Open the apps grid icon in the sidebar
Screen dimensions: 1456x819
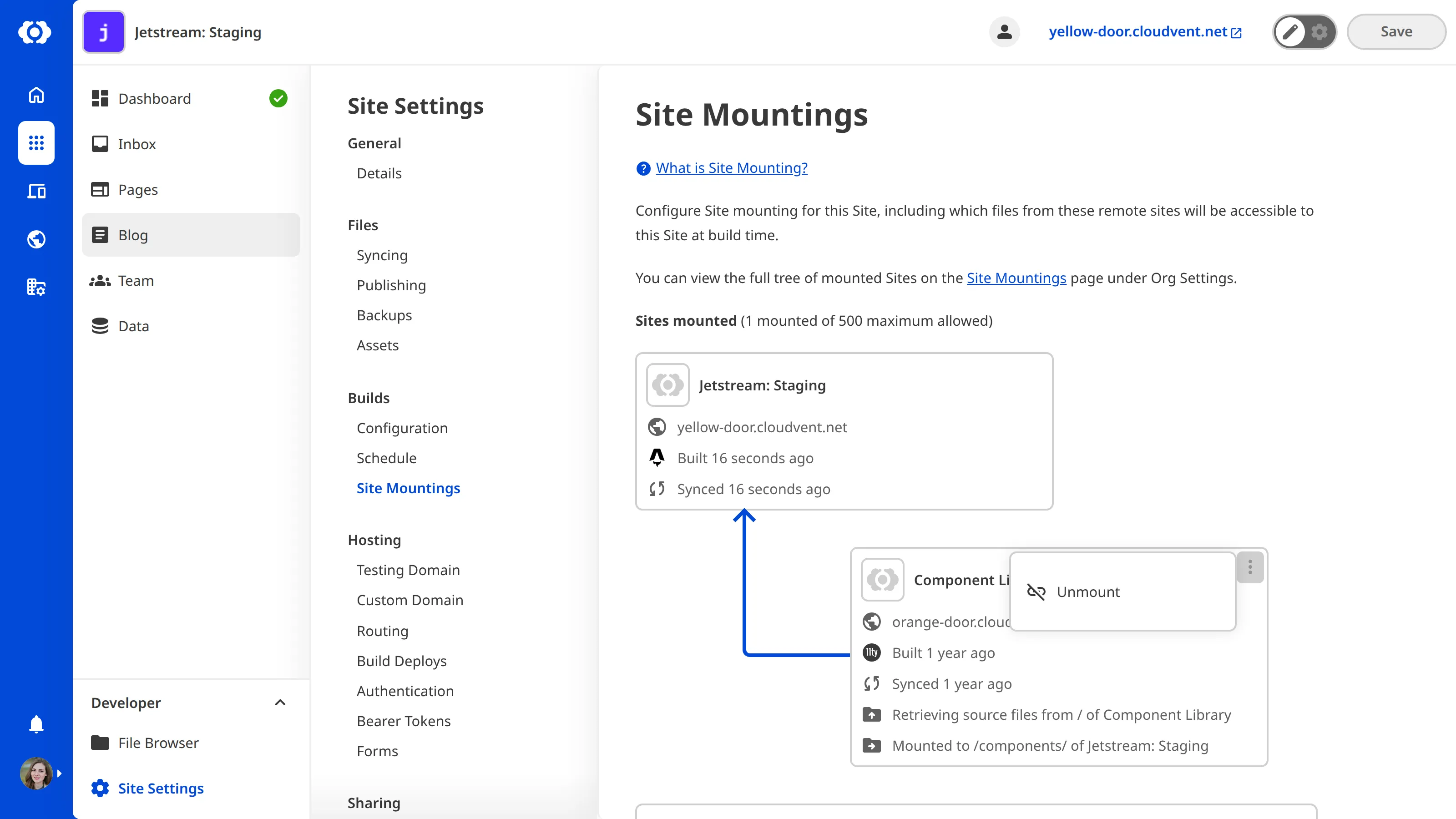pyautogui.click(x=35, y=143)
